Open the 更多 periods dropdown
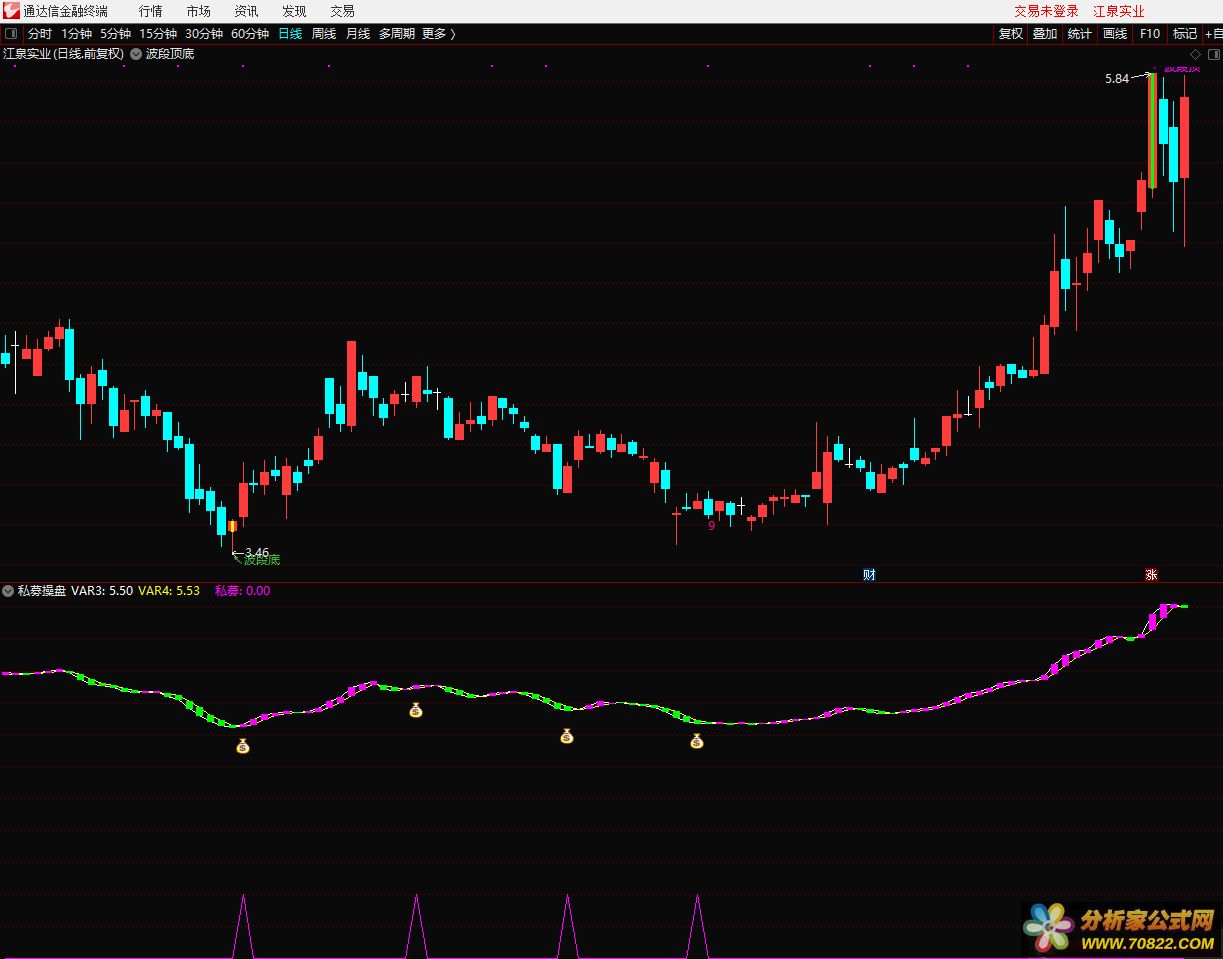This screenshot has width=1223, height=959. point(438,34)
